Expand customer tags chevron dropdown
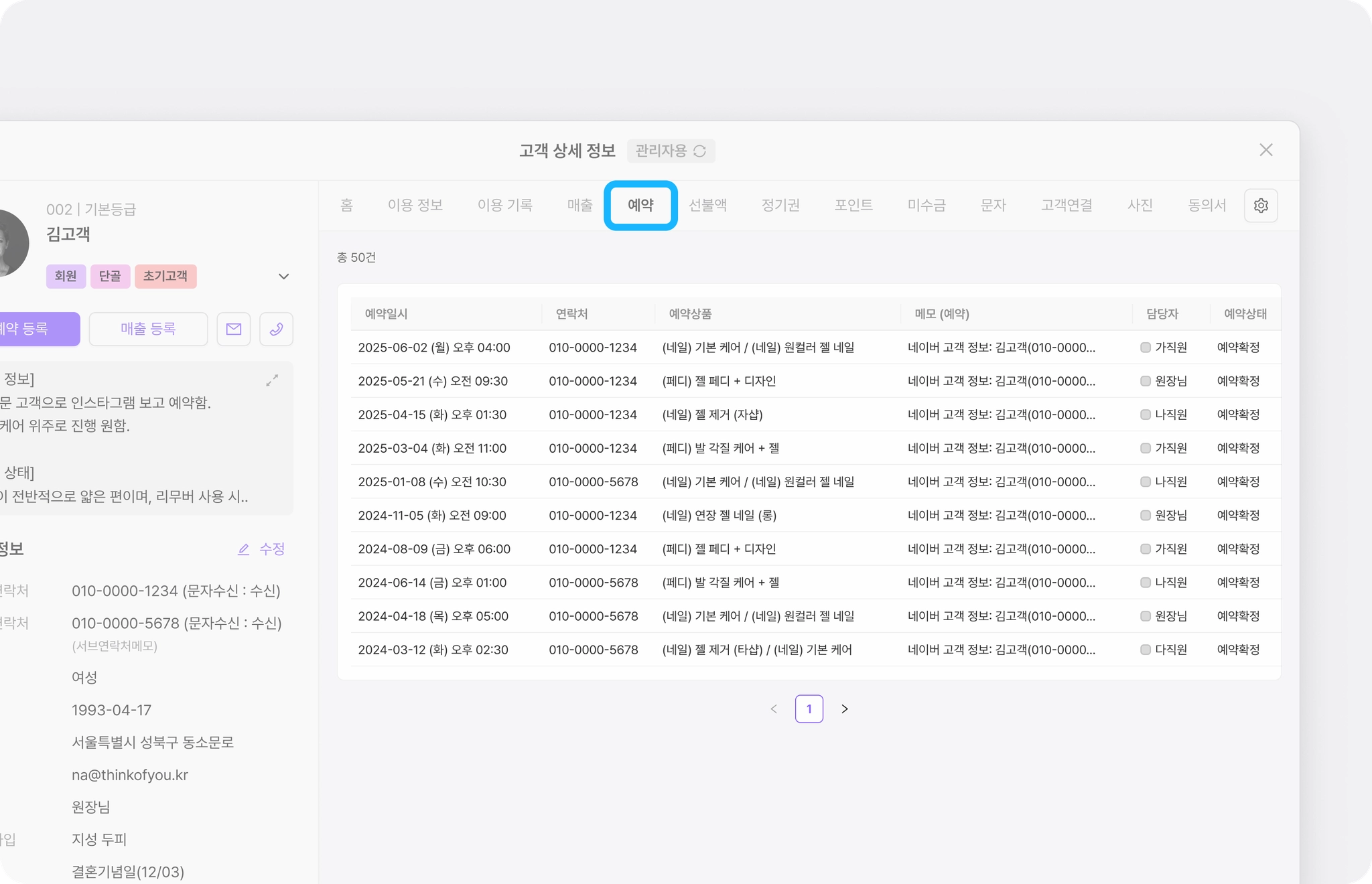The image size is (1372, 884). (x=283, y=277)
